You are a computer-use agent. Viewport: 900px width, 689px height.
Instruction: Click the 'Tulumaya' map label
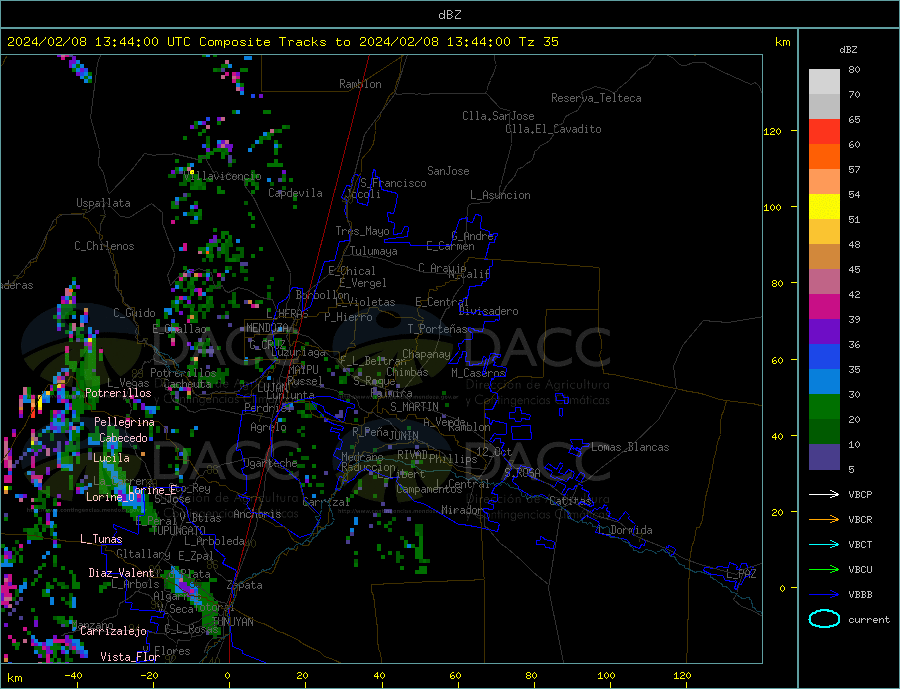(x=374, y=251)
